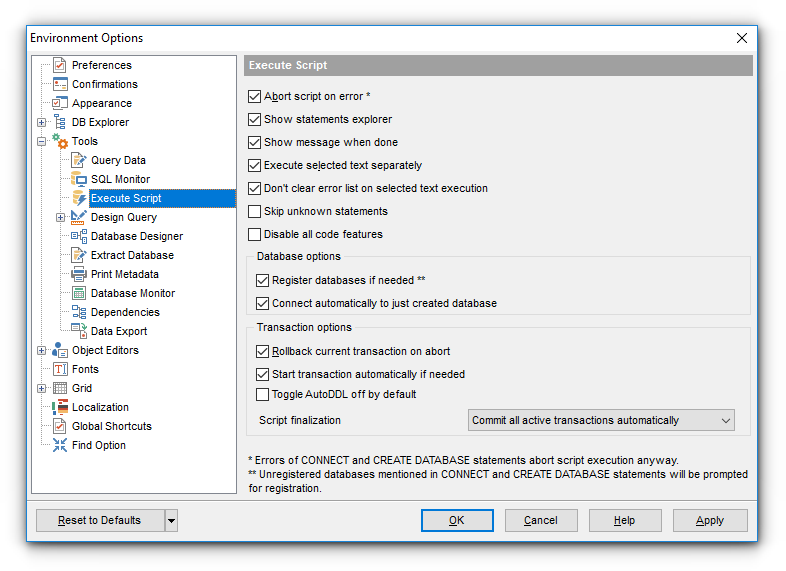Click the Global Shortcuts icon

point(60,426)
